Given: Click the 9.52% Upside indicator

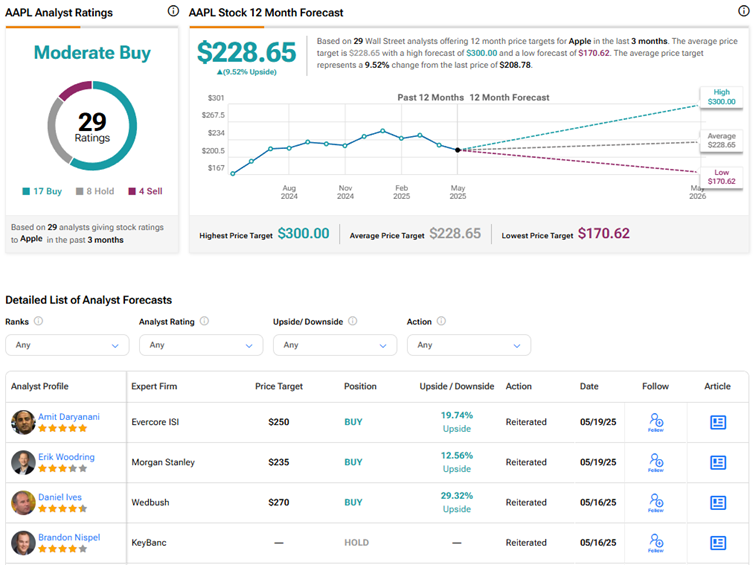Looking at the screenshot, I should tap(246, 72).
